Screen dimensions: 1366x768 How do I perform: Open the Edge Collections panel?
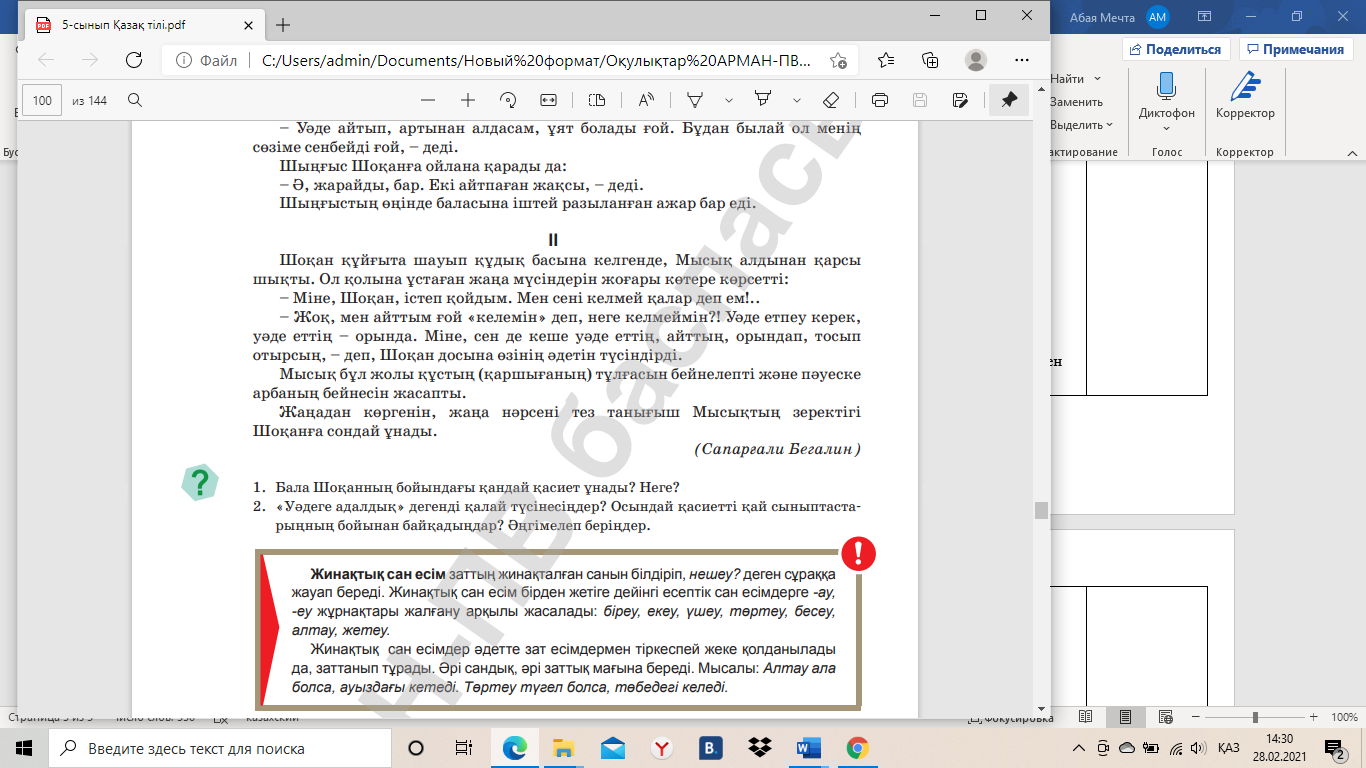[x=930, y=60]
